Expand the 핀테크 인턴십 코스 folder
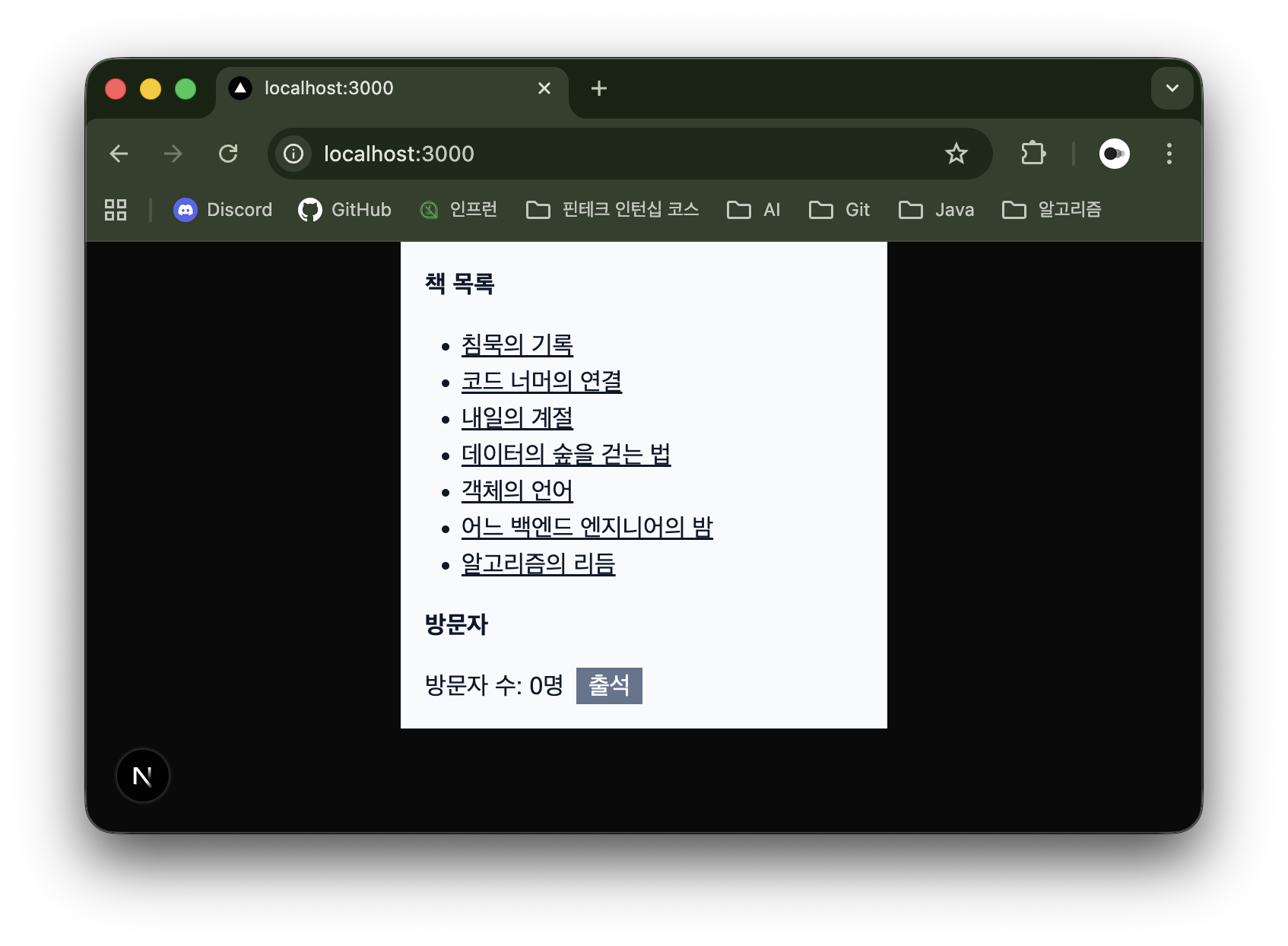This screenshot has height=946, width=1288. click(613, 210)
